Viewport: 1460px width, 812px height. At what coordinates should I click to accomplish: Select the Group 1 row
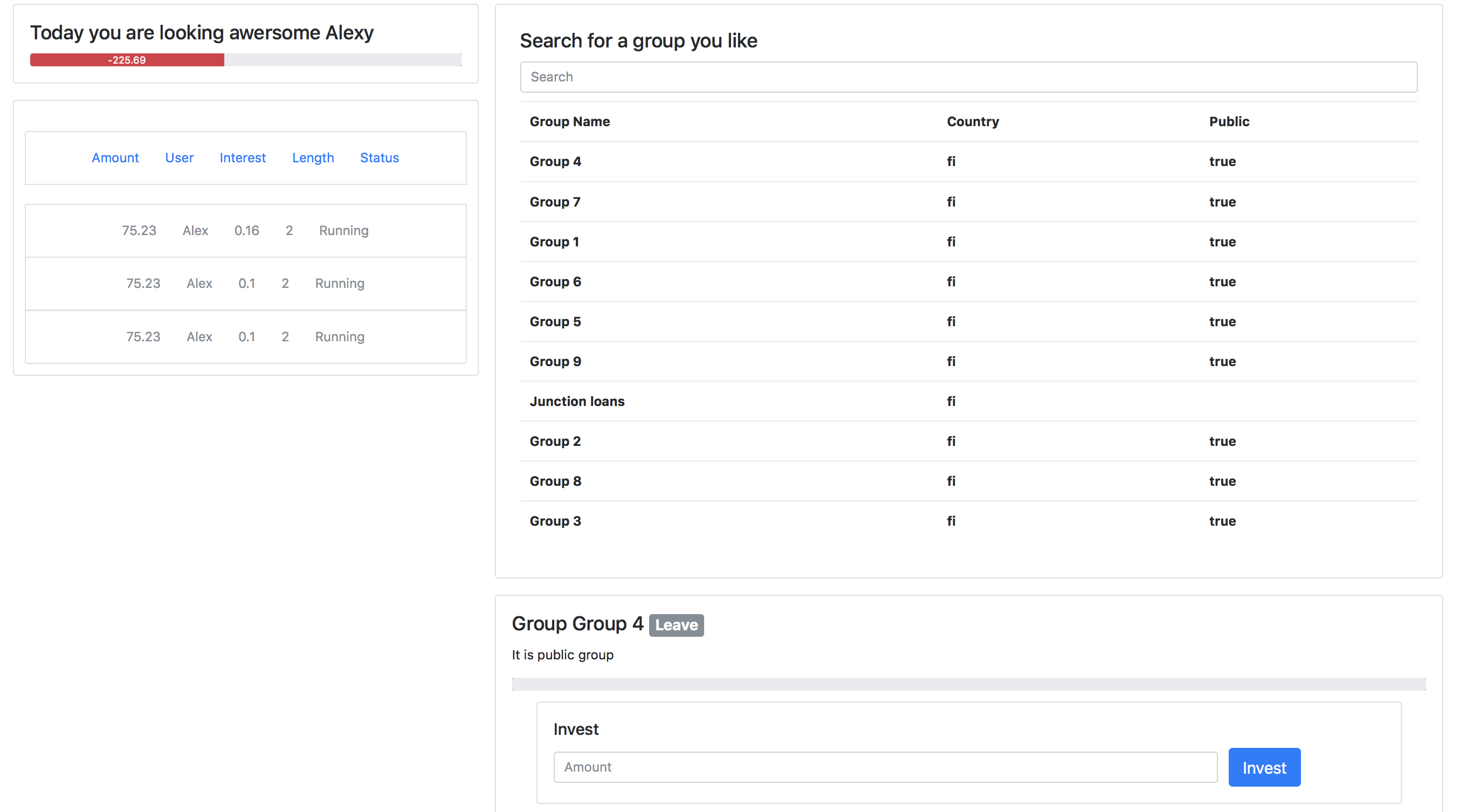pos(554,242)
